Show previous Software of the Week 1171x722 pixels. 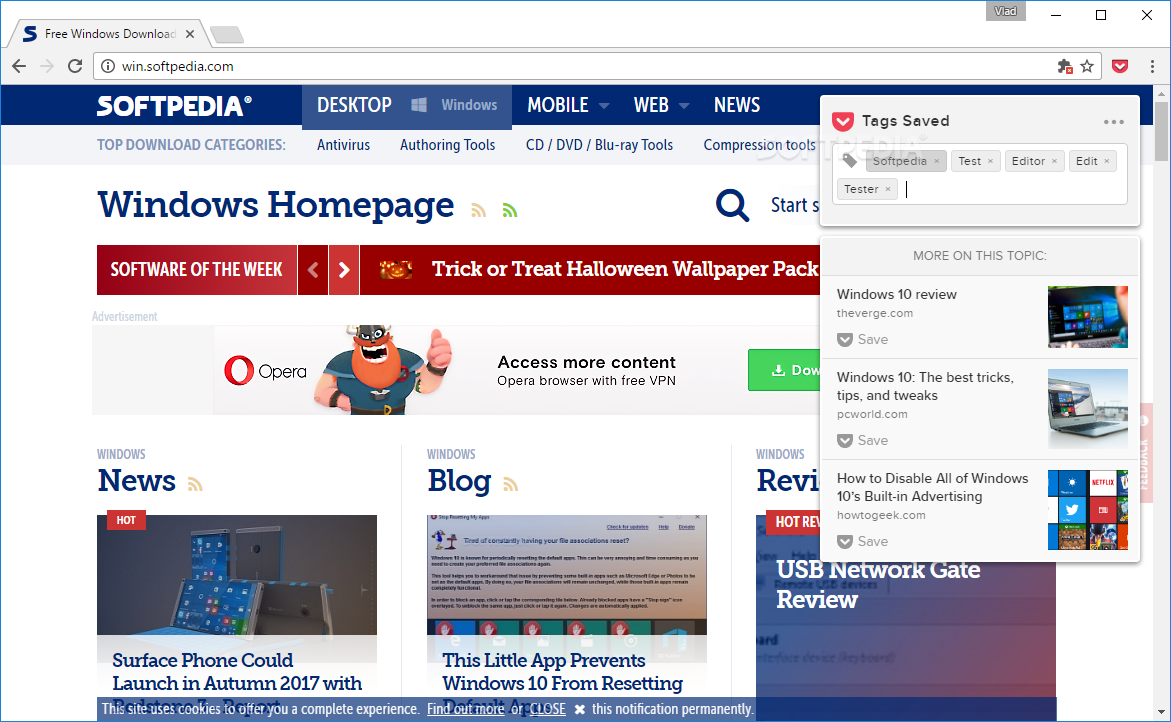(313, 270)
